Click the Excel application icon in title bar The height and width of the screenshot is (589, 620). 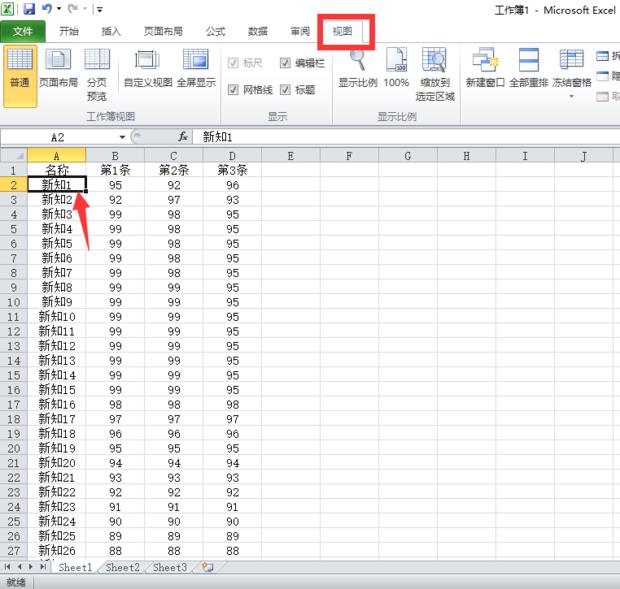click(x=8, y=9)
